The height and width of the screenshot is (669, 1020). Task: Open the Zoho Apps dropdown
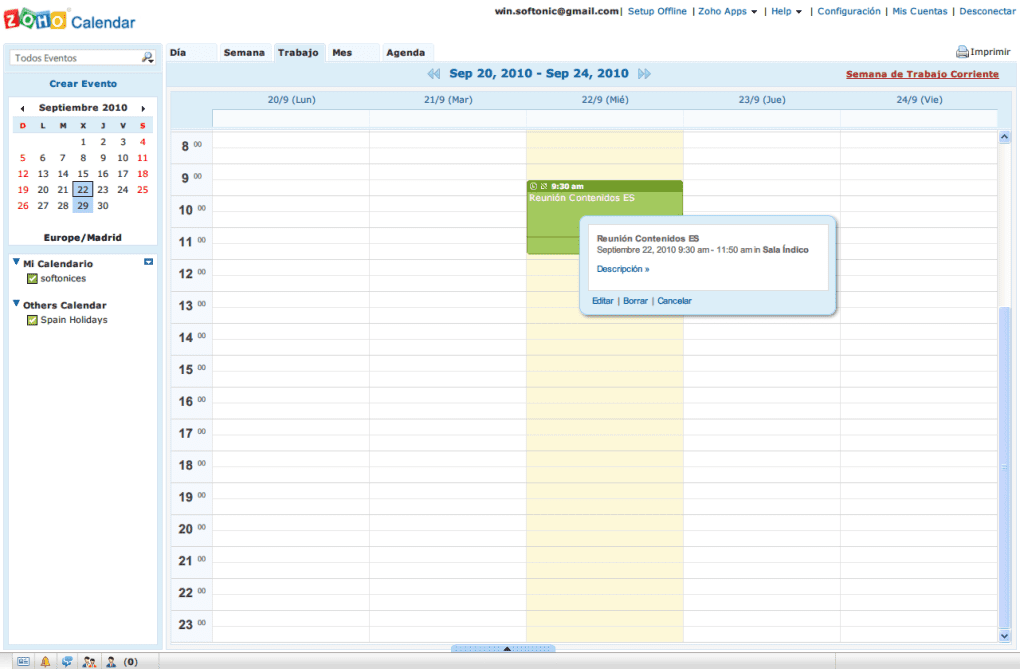(727, 11)
